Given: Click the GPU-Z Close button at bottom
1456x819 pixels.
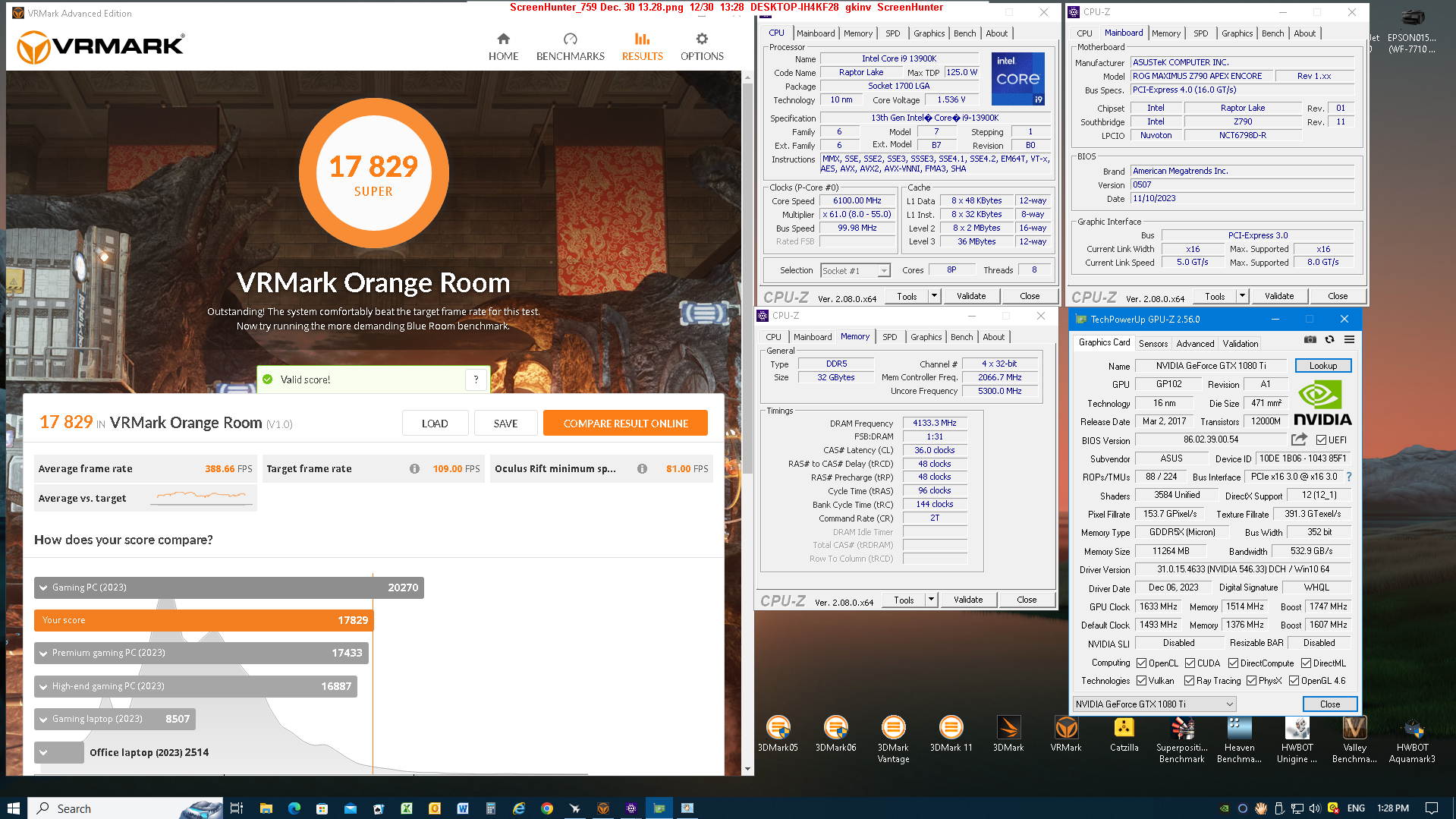Looking at the screenshot, I should (x=1329, y=704).
